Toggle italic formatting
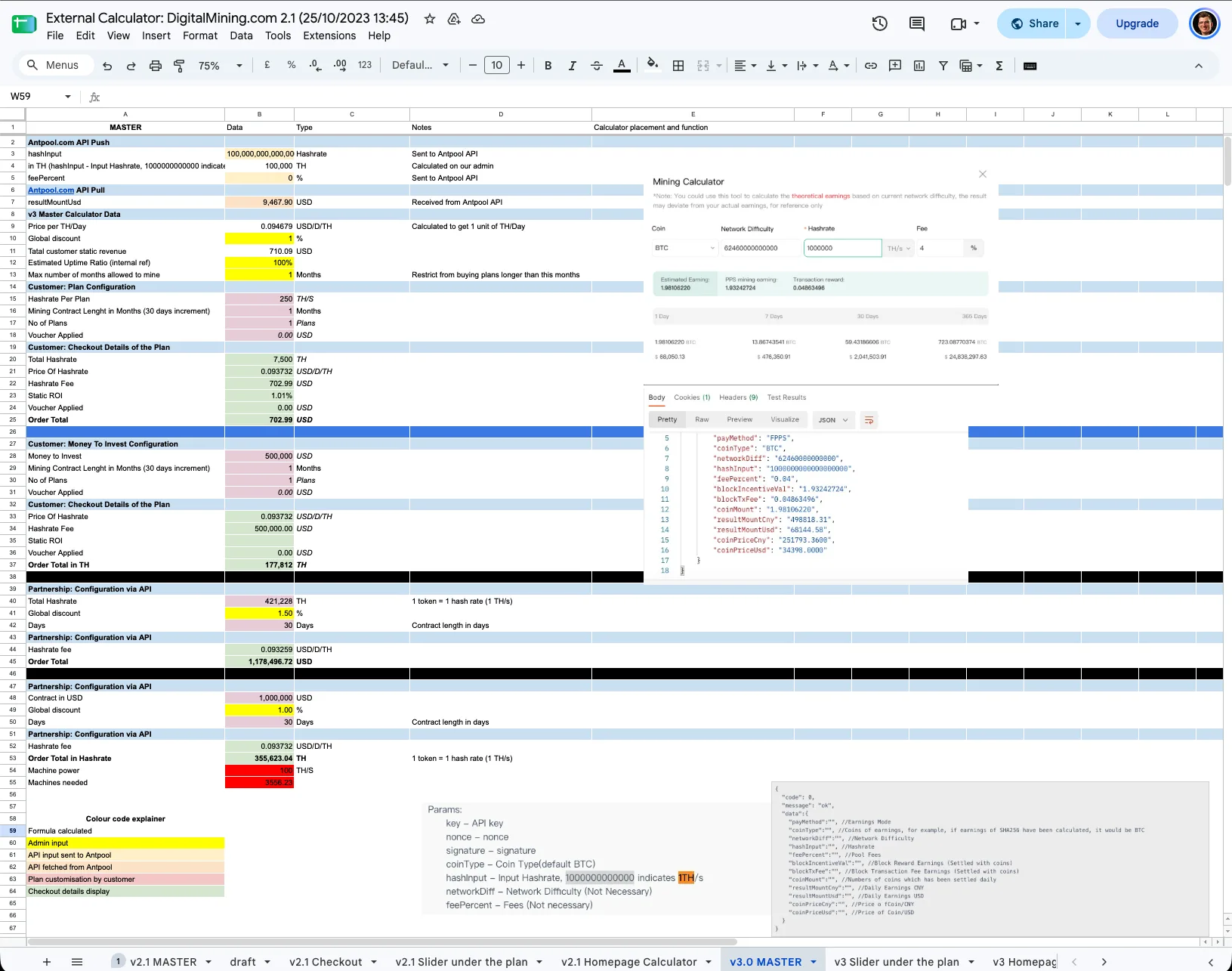The width and height of the screenshot is (1232, 971). (x=573, y=66)
